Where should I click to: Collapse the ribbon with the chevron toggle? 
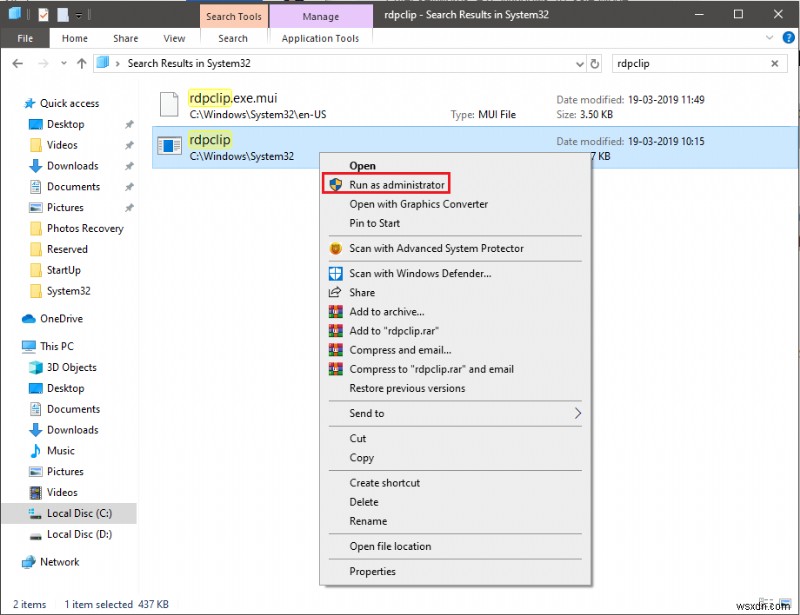pos(769,38)
